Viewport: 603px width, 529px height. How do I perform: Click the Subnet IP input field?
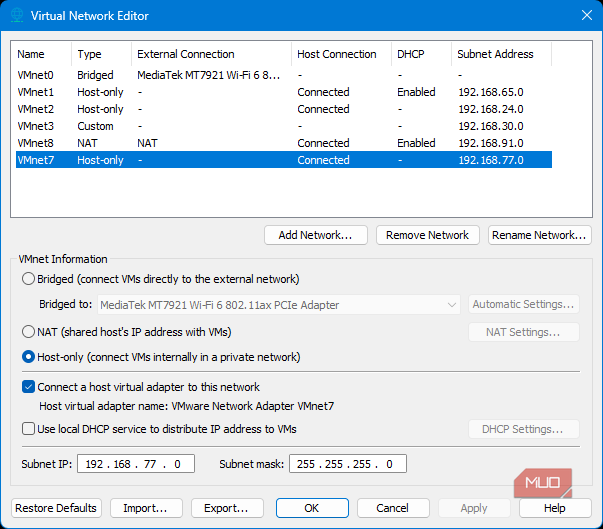pos(136,464)
